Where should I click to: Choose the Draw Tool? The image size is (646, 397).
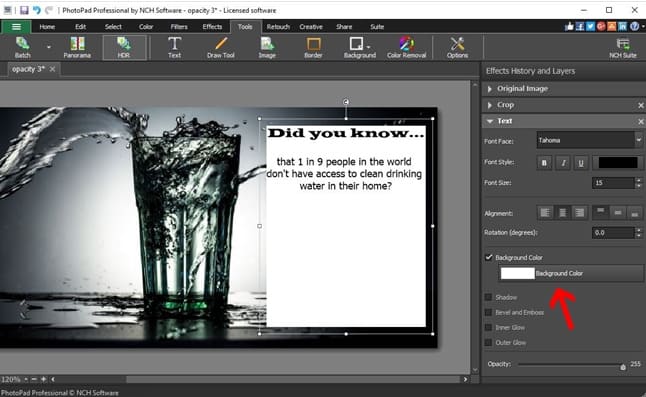pyautogui.click(x=221, y=47)
